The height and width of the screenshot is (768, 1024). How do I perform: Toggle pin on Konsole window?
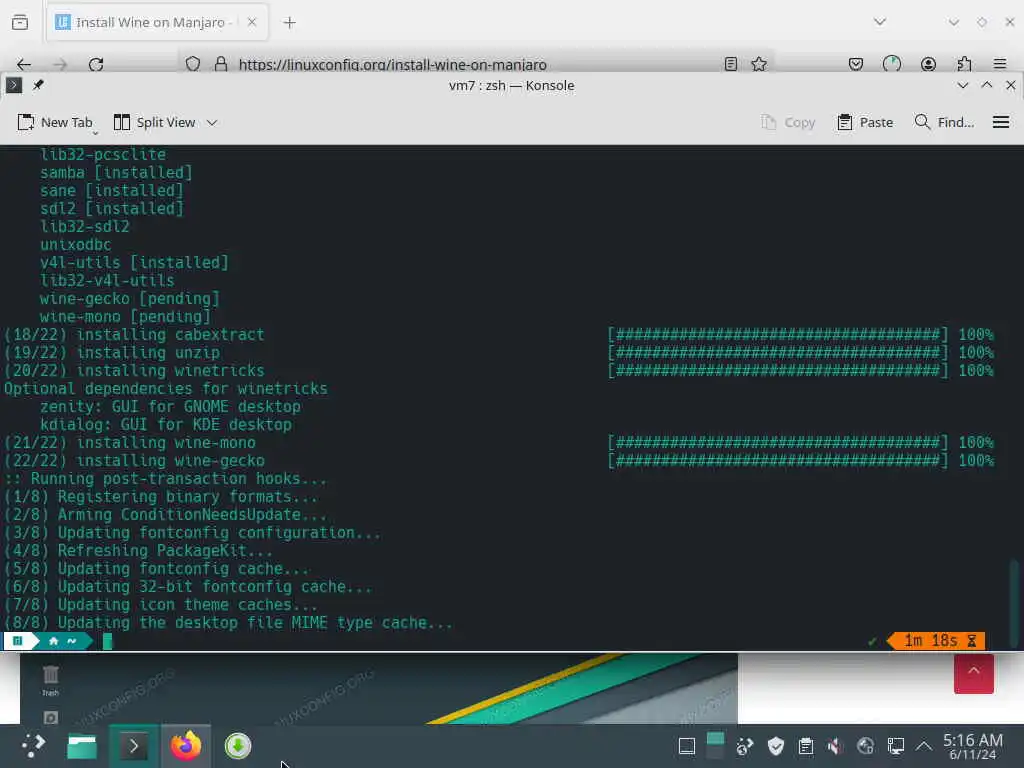pyautogui.click(x=39, y=85)
